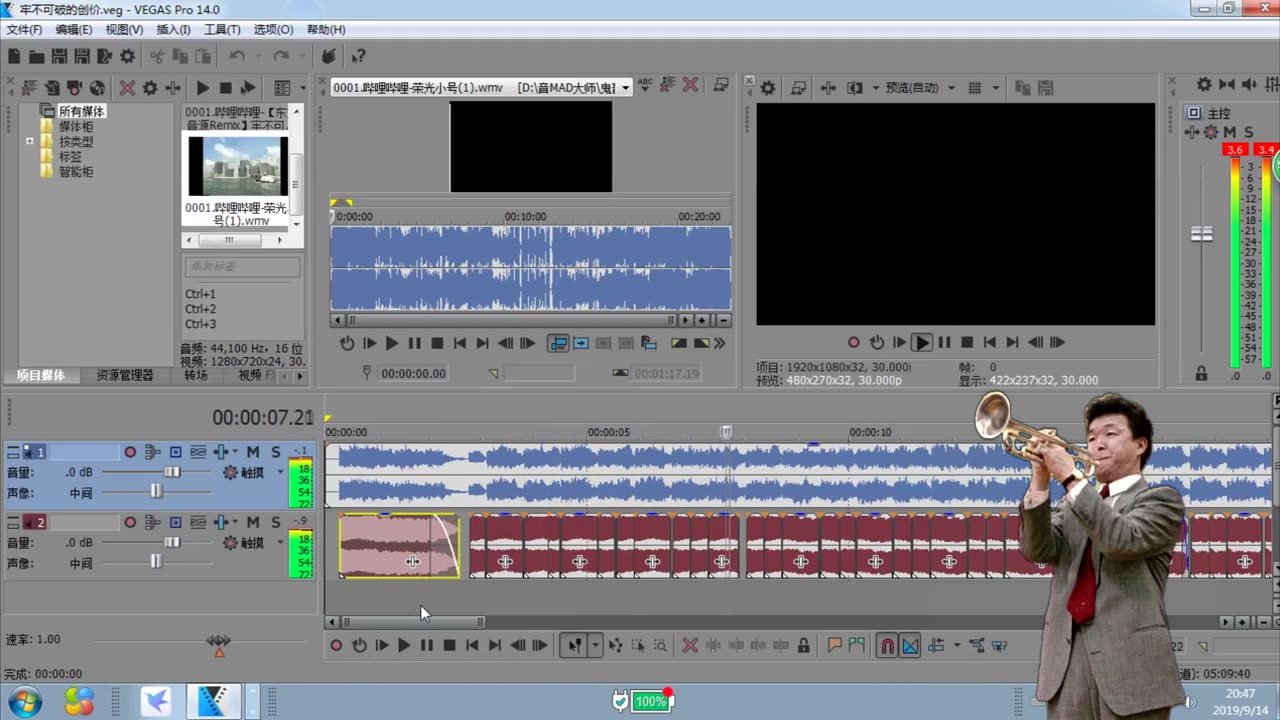Toggle automatic crossfades icon
This screenshot has height=720, width=1280.
(910, 646)
